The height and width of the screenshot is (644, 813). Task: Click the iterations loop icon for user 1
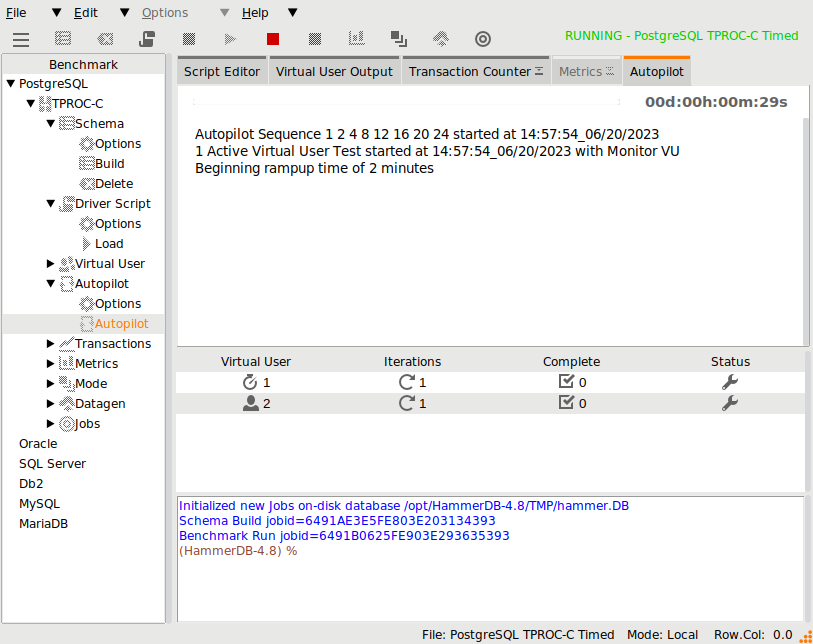(x=406, y=382)
